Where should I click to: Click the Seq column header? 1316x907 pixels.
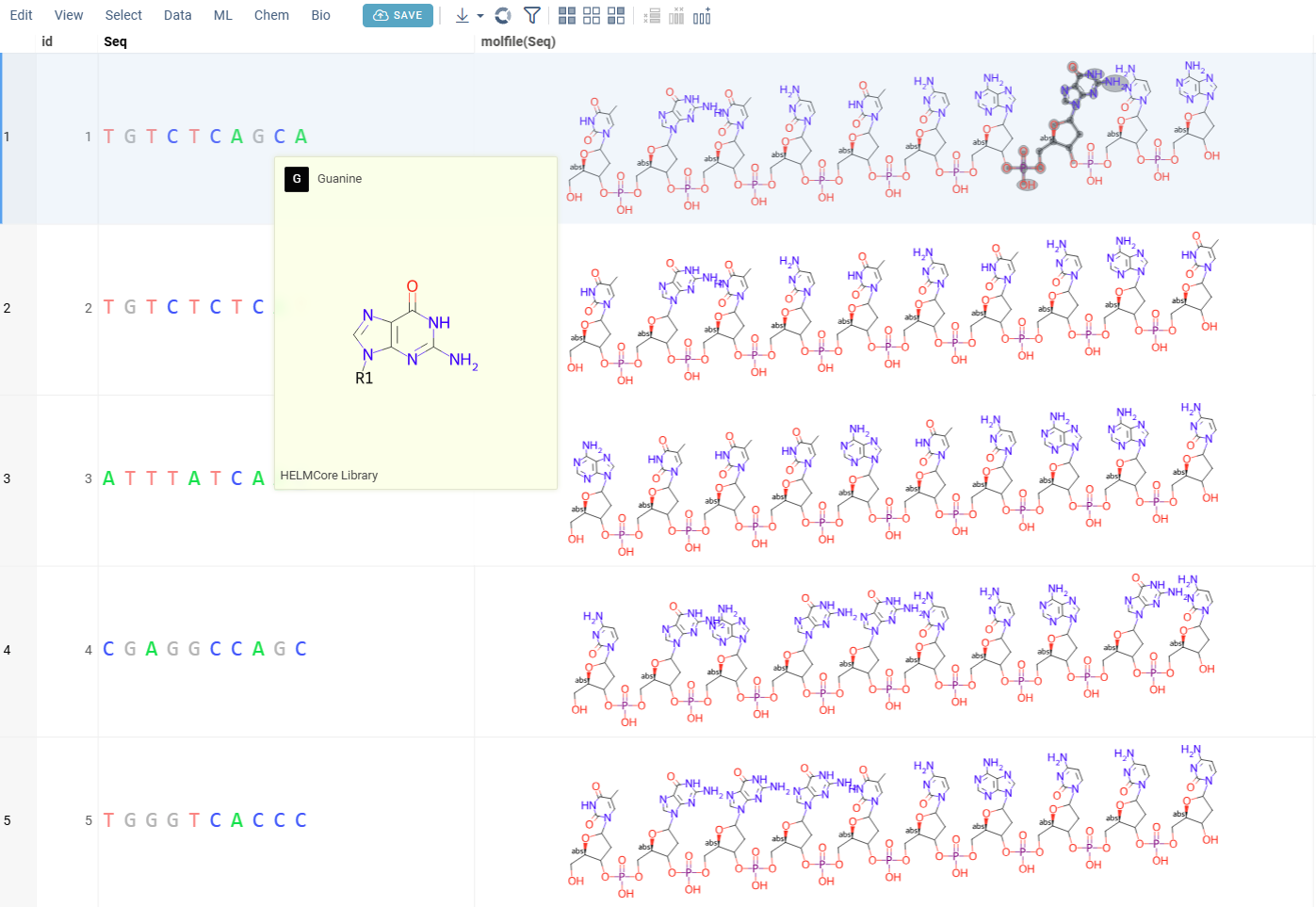(x=115, y=41)
